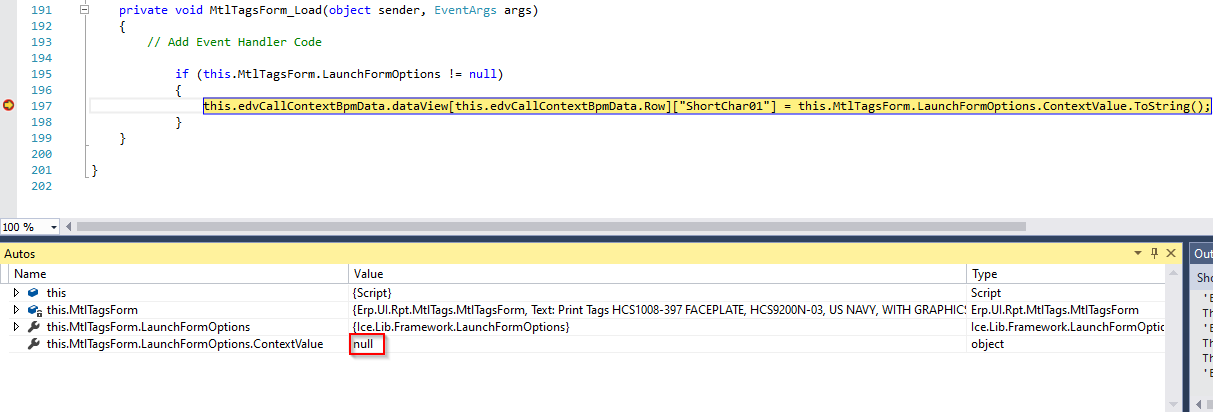Screen dimensions: 1213x412
Task: Expand the this.MtlTagsForm row
Action: 16,310
